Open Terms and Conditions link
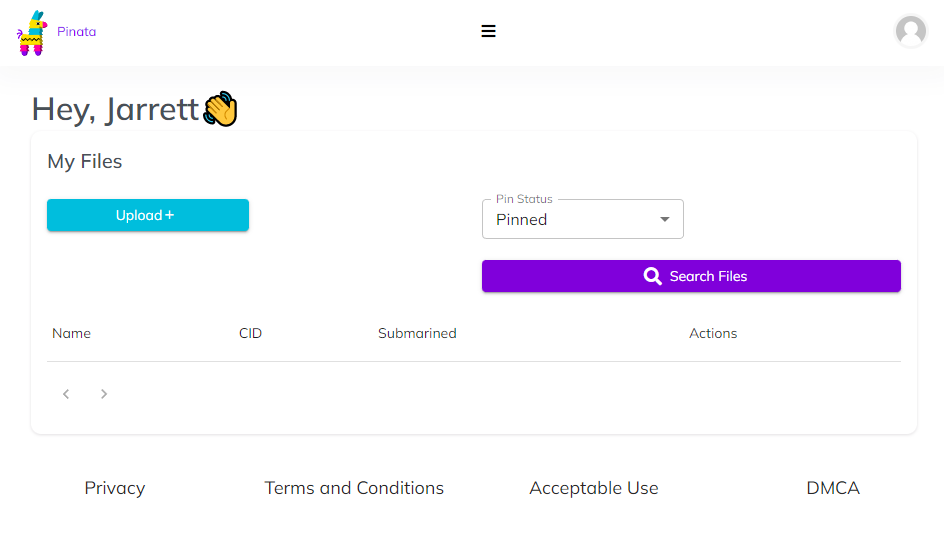The height and width of the screenshot is (538, 944). click(x=354, y=488)
